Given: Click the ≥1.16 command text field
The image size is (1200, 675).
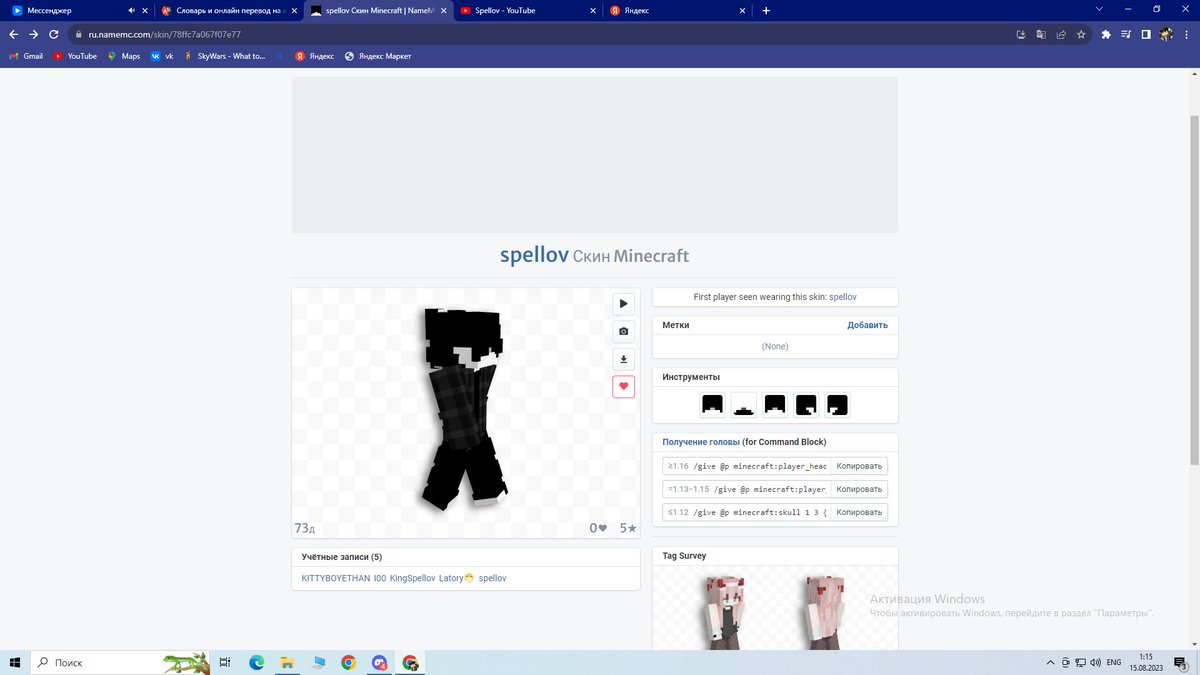Looking at the screenshot, I should (x=747, y=466).
